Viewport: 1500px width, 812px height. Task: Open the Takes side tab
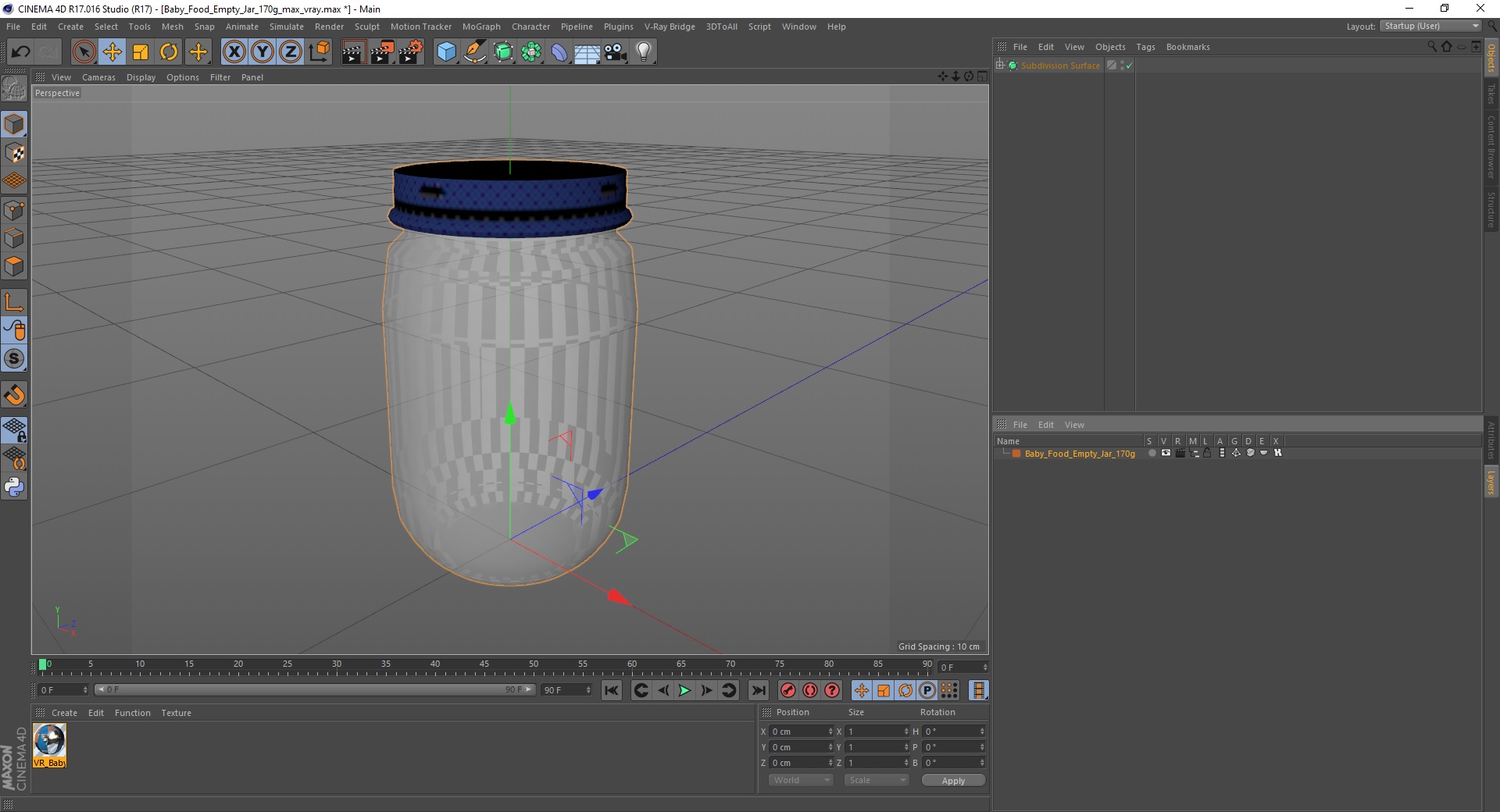click(x=1491, y=94)
